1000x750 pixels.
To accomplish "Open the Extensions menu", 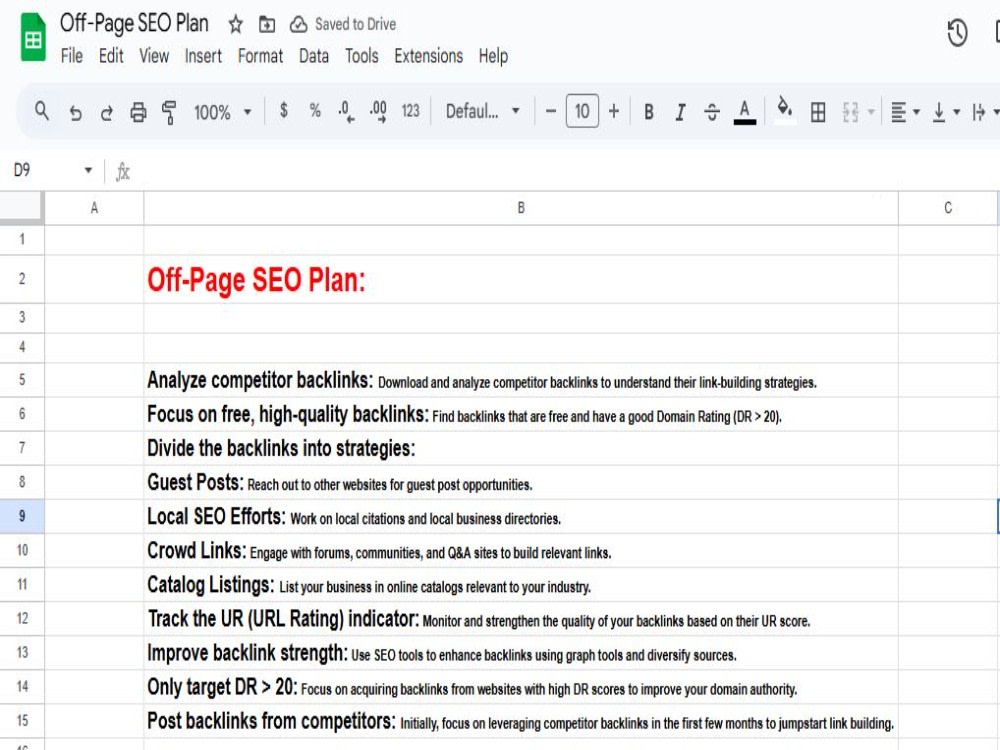I will 429,56.
